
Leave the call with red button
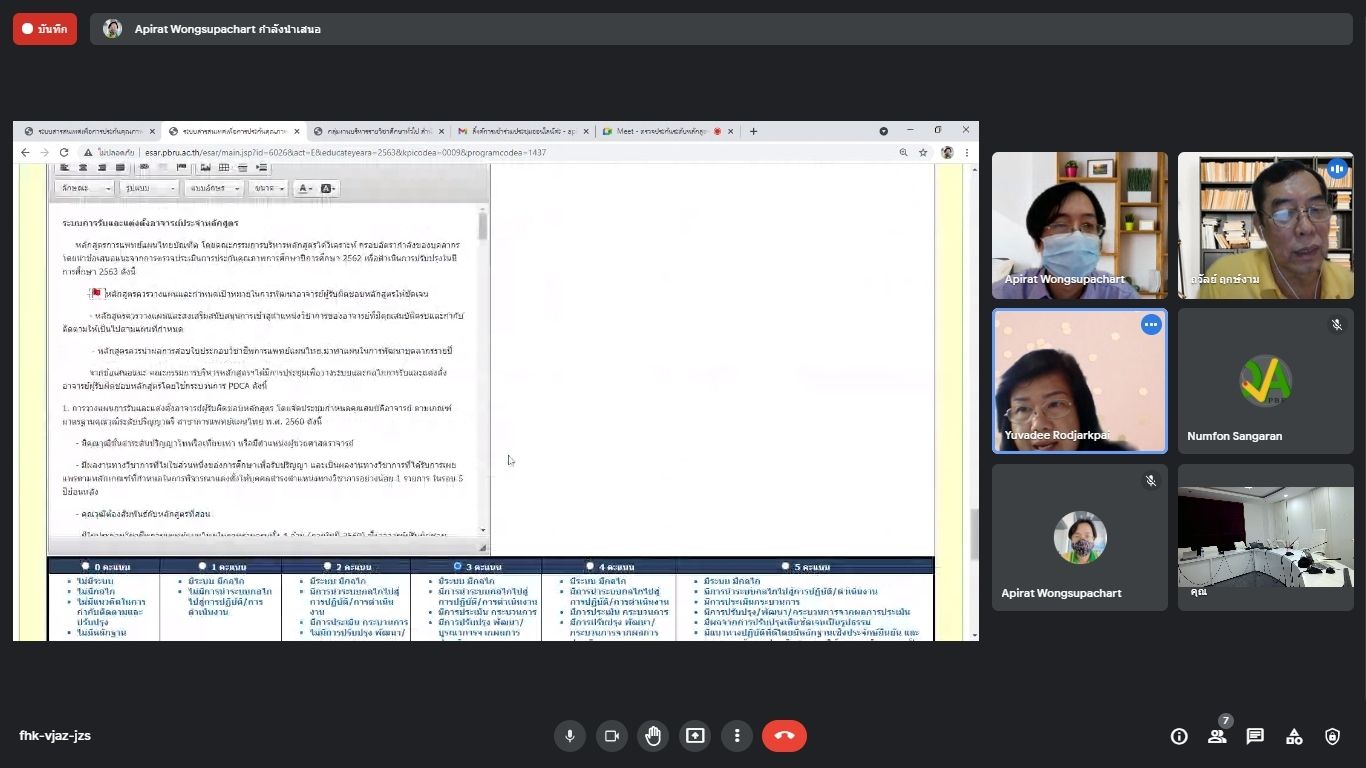784,736
